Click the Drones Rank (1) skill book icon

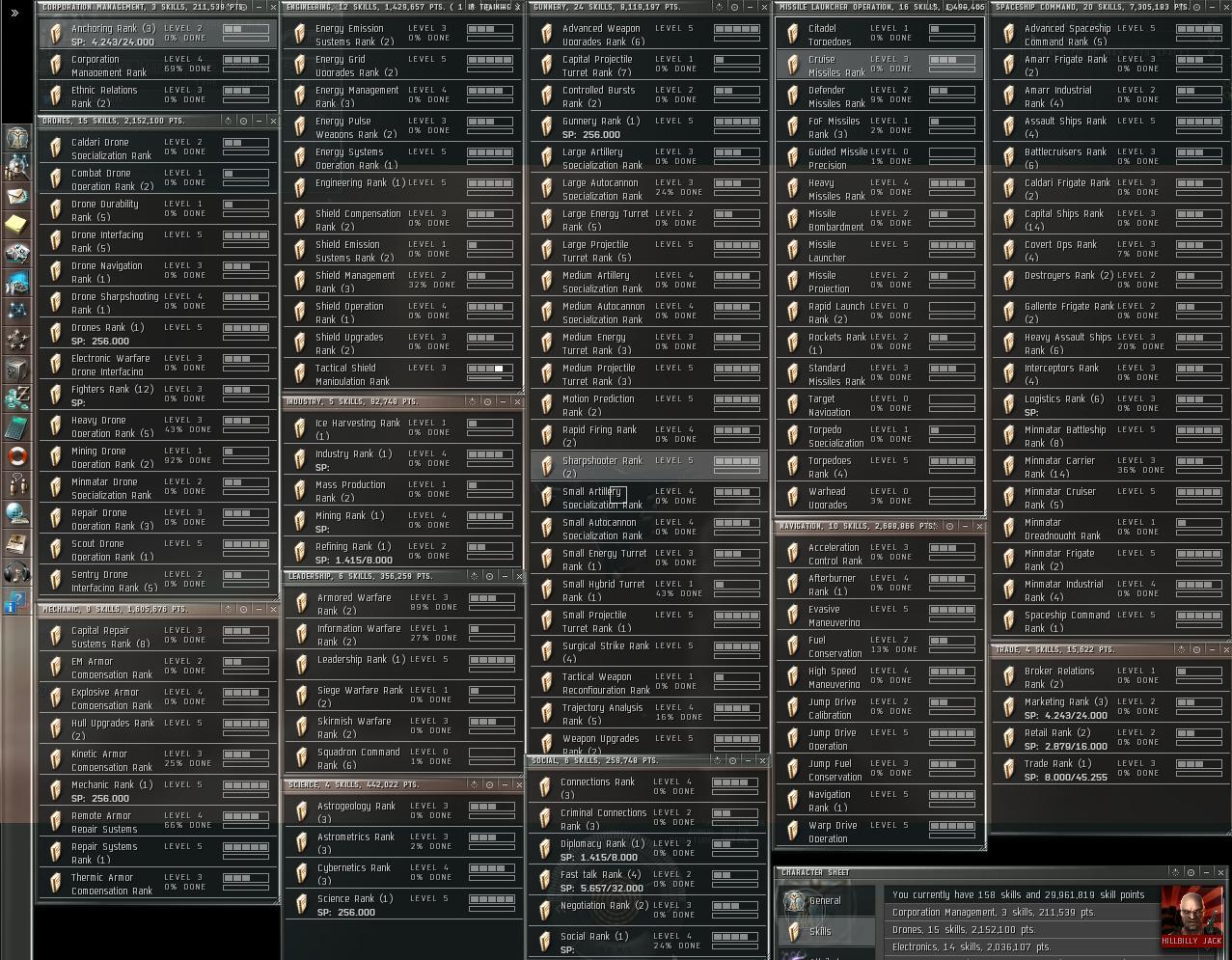click(x=56, y=334)
